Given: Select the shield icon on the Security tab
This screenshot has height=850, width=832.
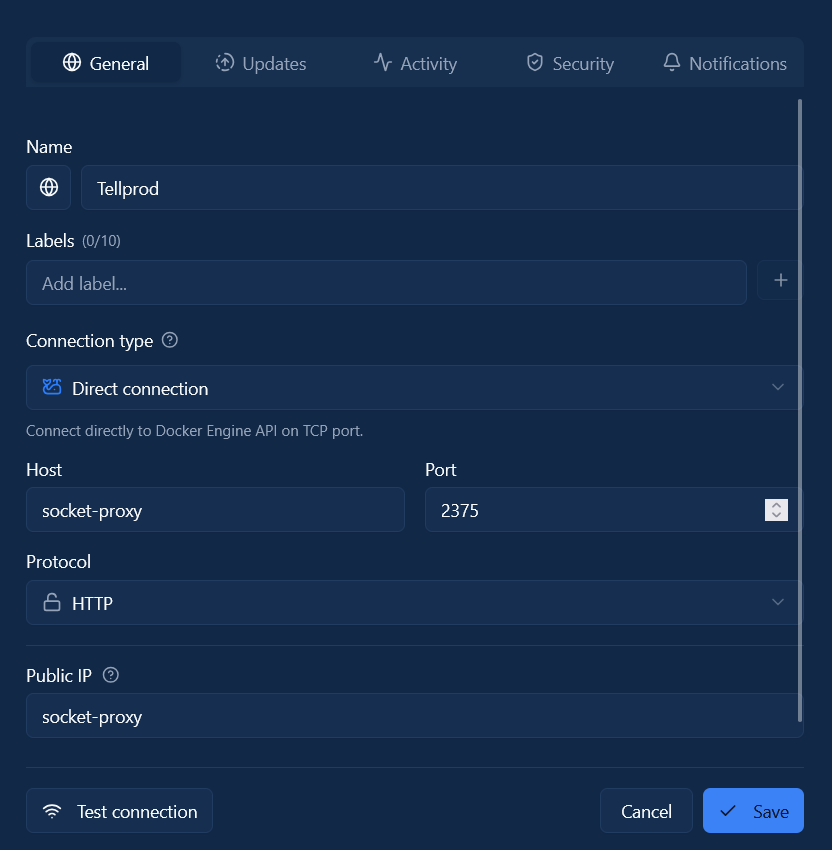Looking at the screenshot, I should (x=535, y=62).
